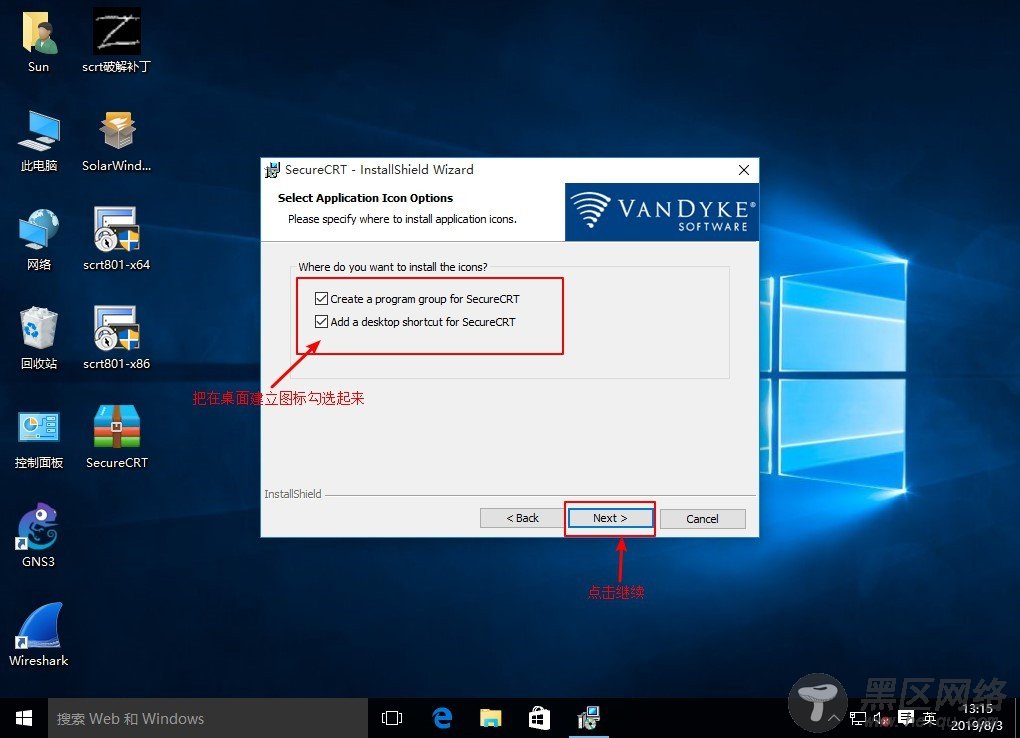Click the InstallShield title bar icon
This screenshot has height=738, width=1020.
point(272,170)
